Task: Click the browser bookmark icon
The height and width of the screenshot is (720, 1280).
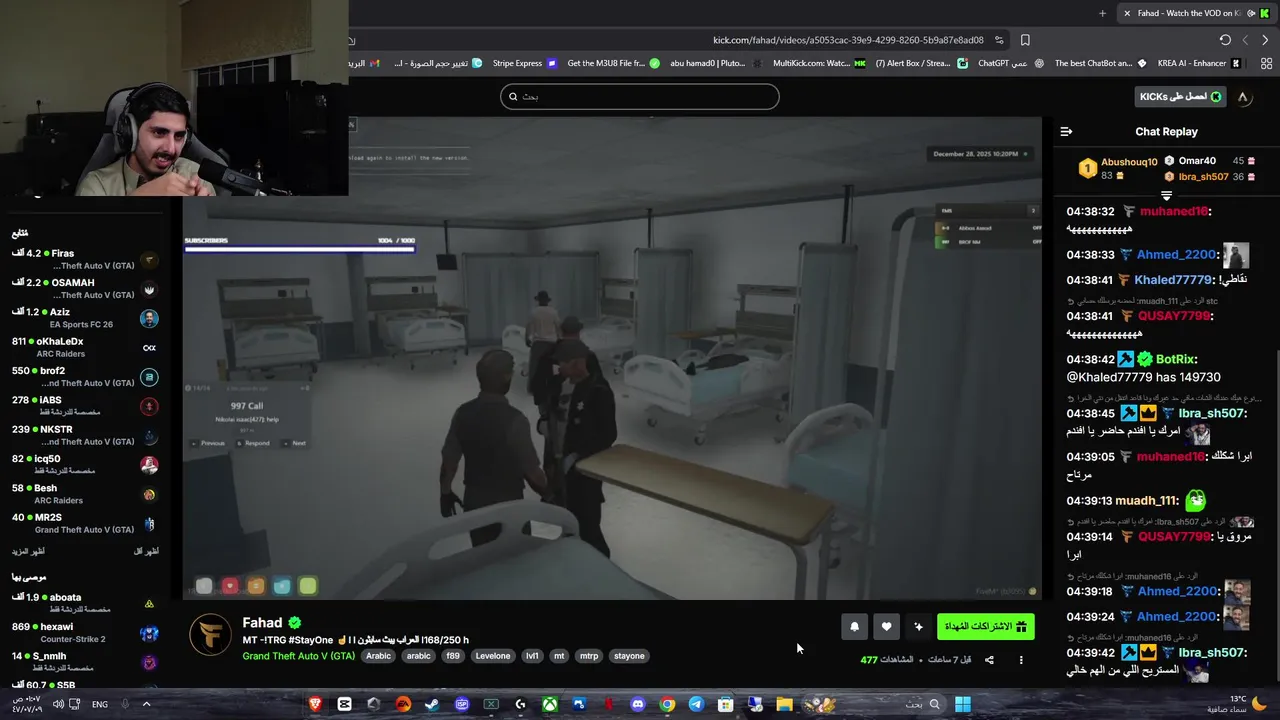Action: tap(1025, 40)
